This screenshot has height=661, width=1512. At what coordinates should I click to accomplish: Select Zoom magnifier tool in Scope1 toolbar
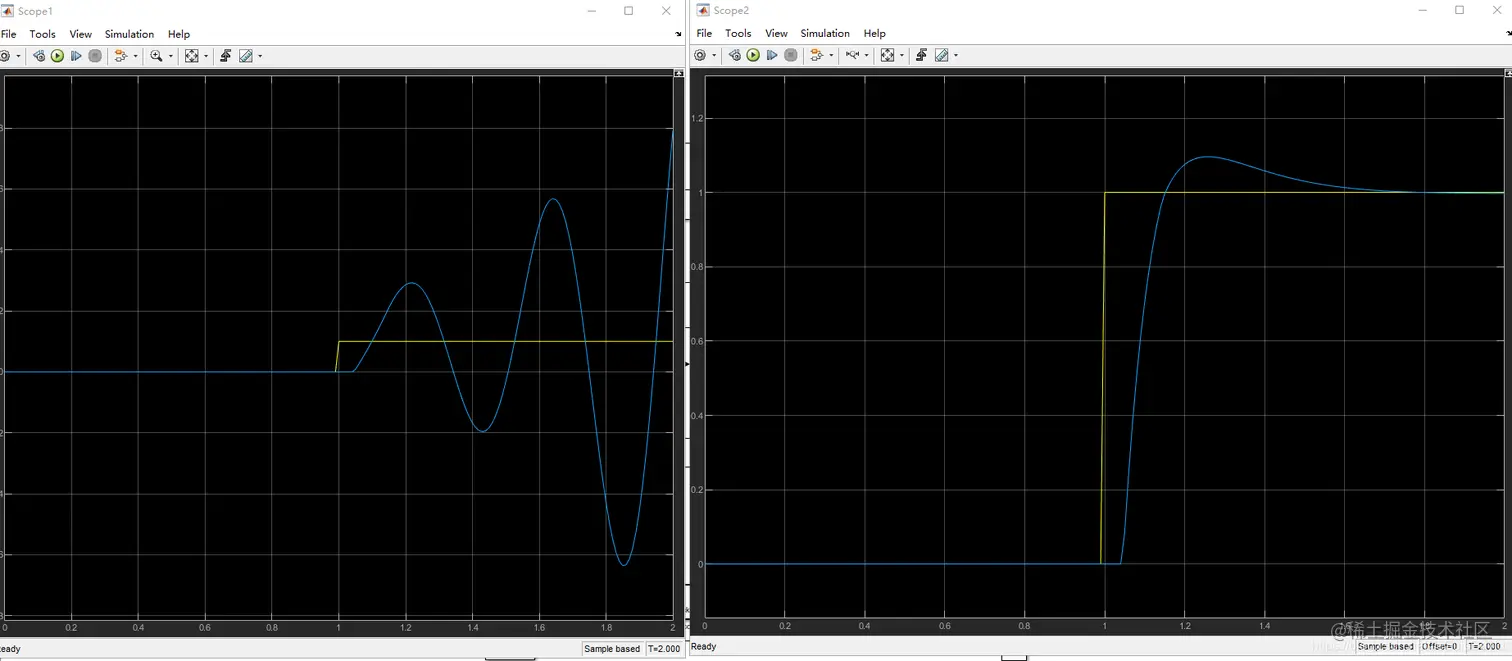click(x=156, y=56)
